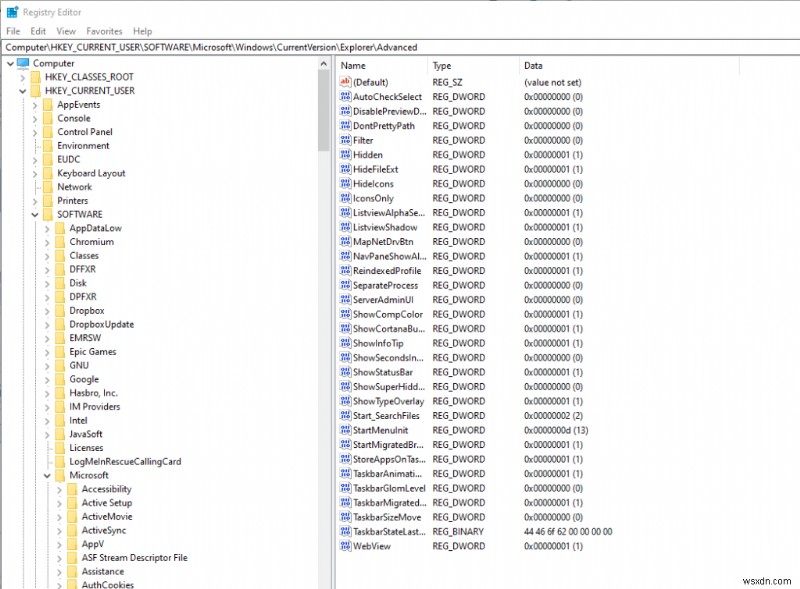800x589 pixels.
Task: Select the (Default) string value icon
Action: pos(345,82)
